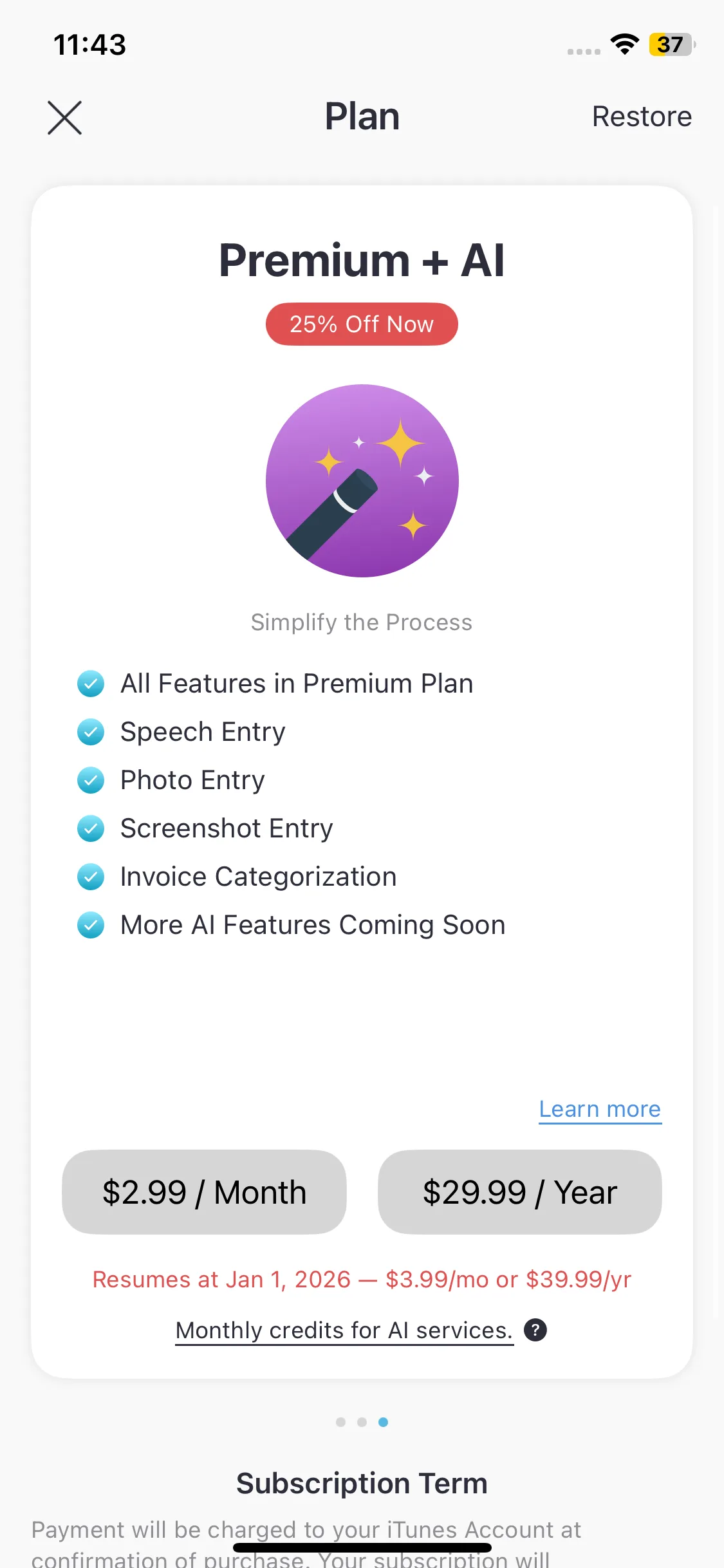Screen dimensions: 724x1568
Task: Tap checkmark beside All Features in Premium Plan
Action: [91, 684]
